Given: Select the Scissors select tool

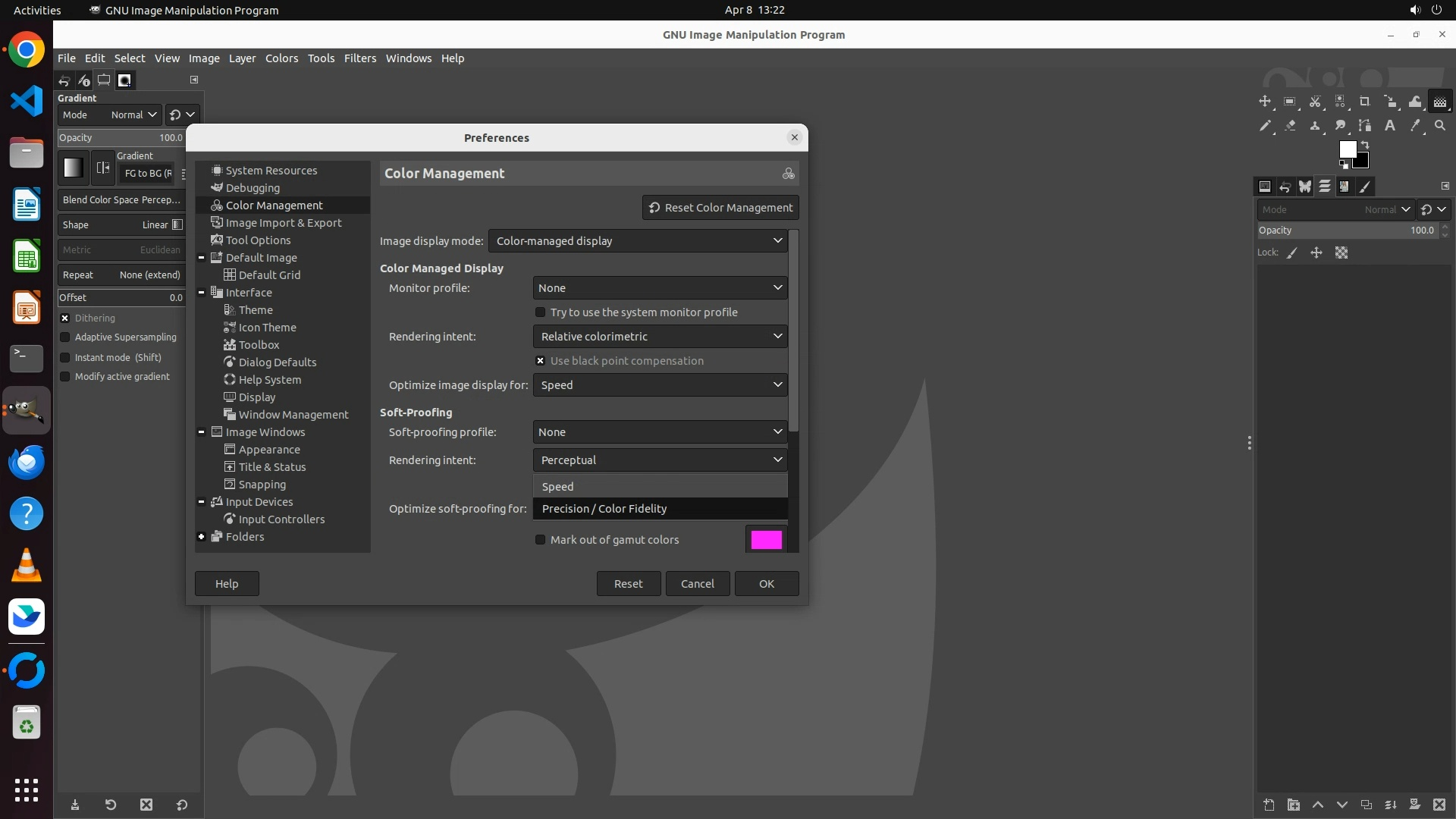Looking at the screenshot, I should (1315, 102).
